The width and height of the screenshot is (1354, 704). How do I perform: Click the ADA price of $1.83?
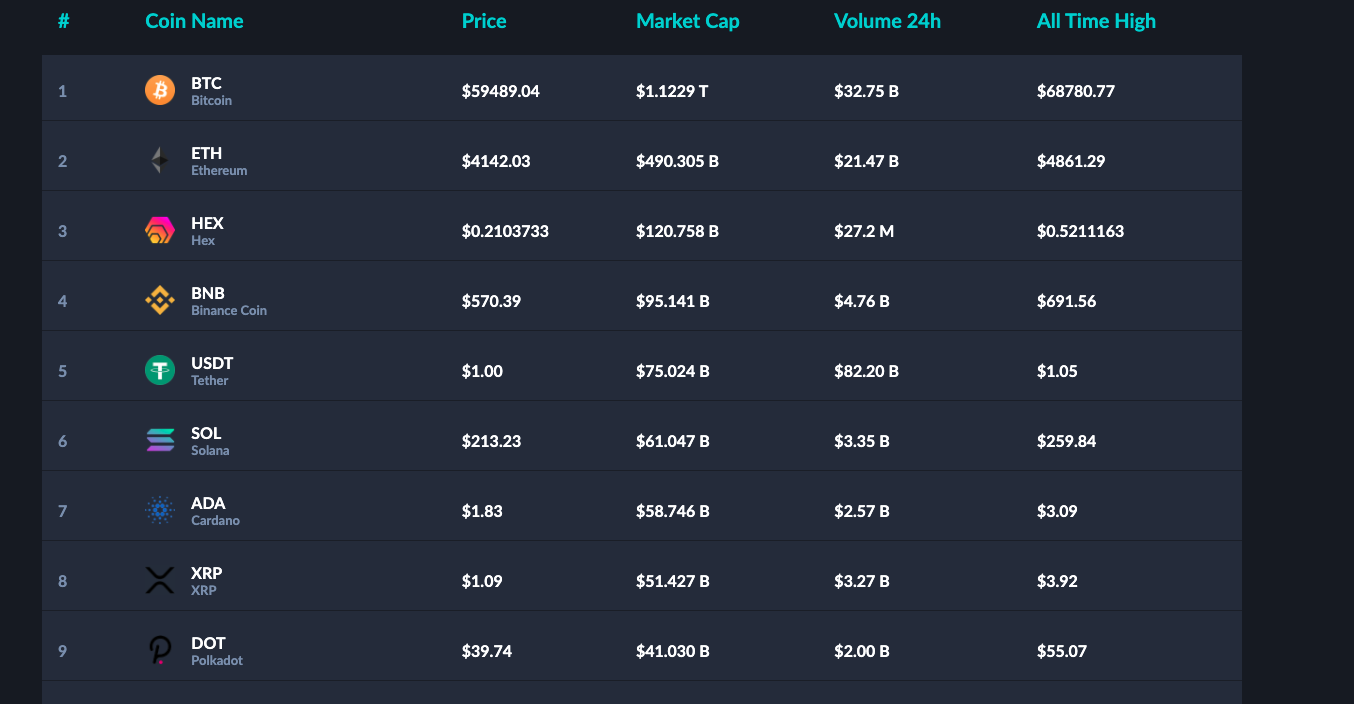click(x=482, y=511)
